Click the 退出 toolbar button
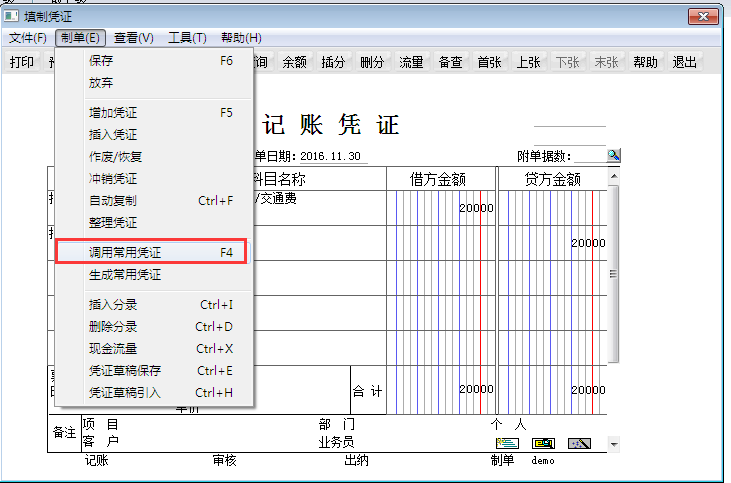The image size is (731, 483). pos(685,62)
